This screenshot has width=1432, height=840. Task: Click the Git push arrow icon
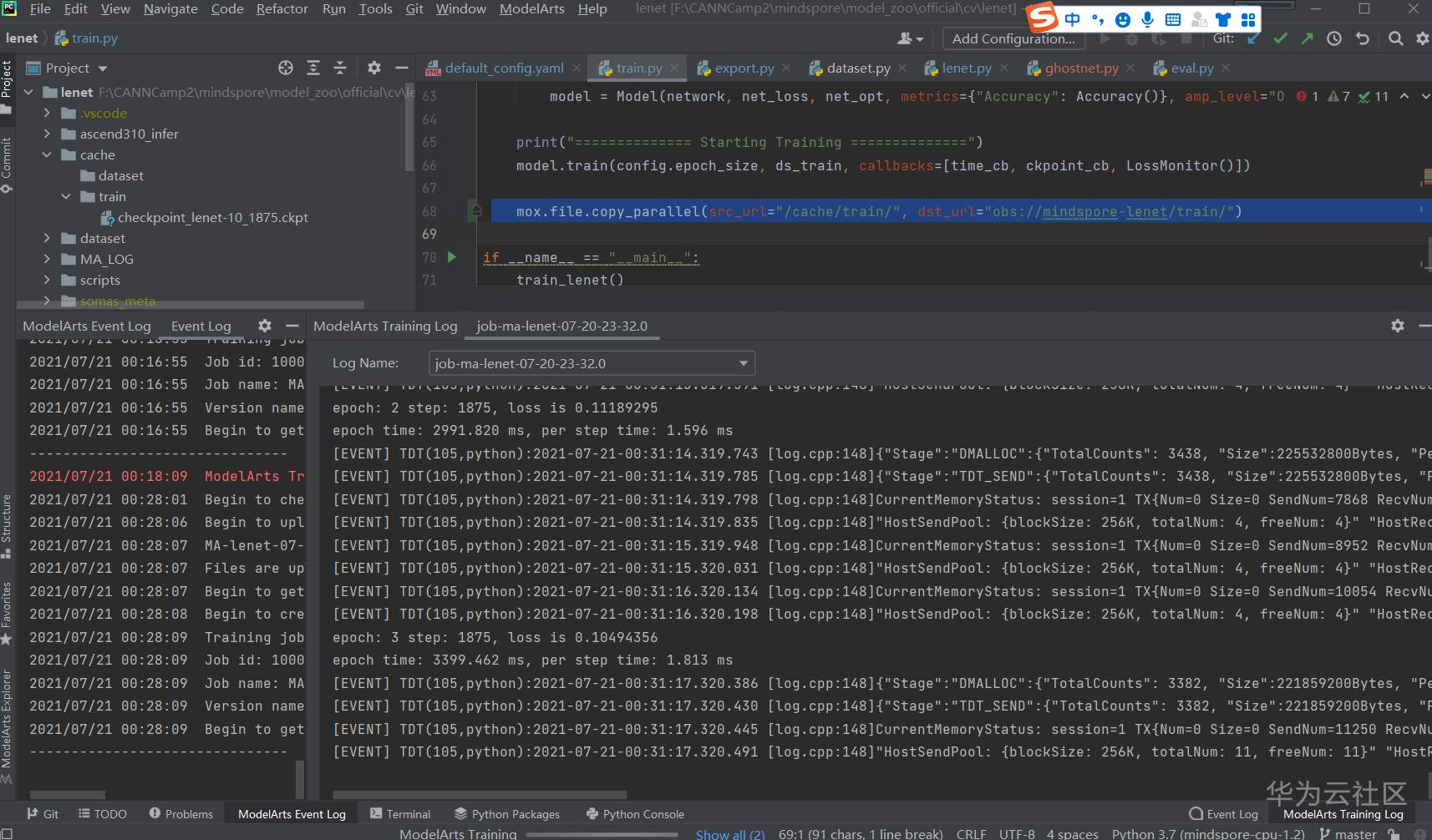tap(1307, 38)
